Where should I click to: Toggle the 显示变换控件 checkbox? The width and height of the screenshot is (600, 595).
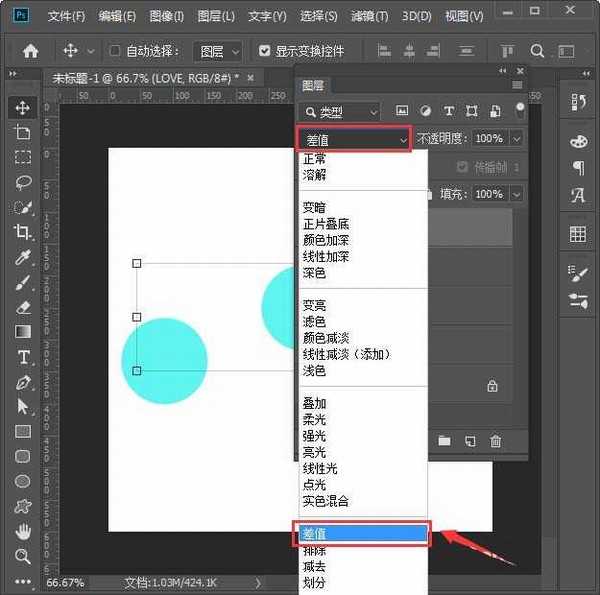(264, 51)
